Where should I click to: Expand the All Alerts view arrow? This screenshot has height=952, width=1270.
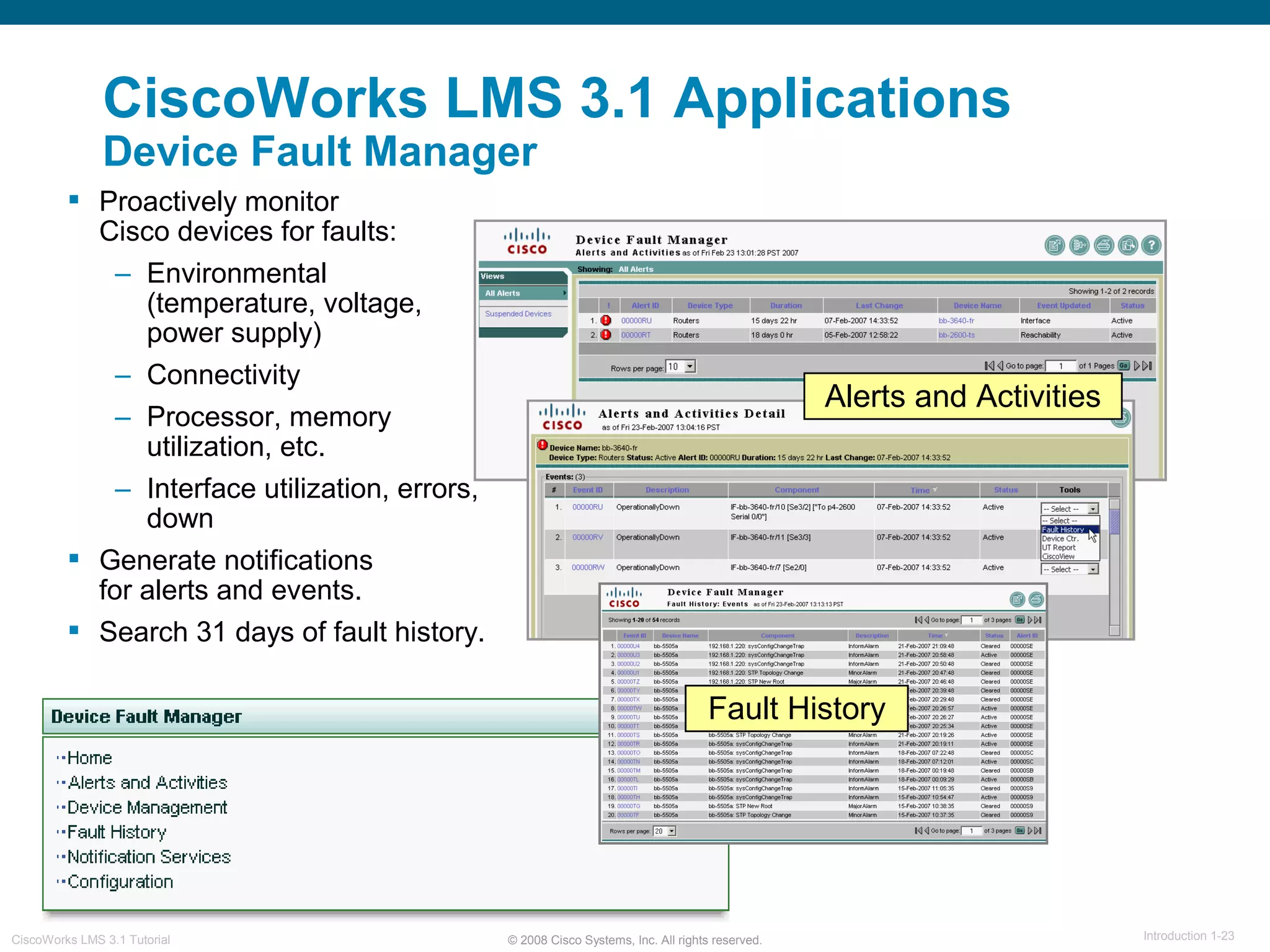[x=564, y=293]
